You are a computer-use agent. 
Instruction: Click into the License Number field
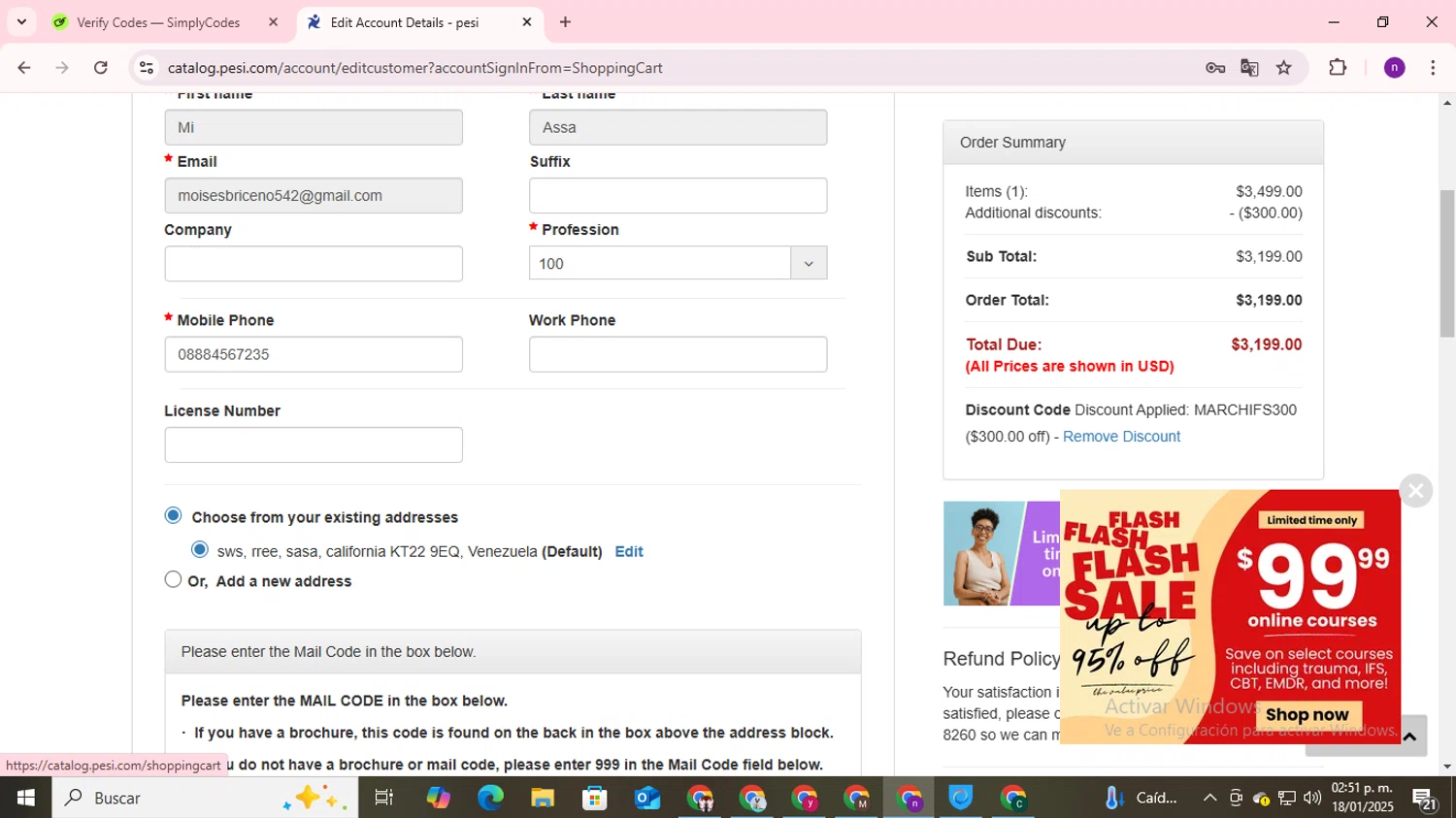[314, 444]
